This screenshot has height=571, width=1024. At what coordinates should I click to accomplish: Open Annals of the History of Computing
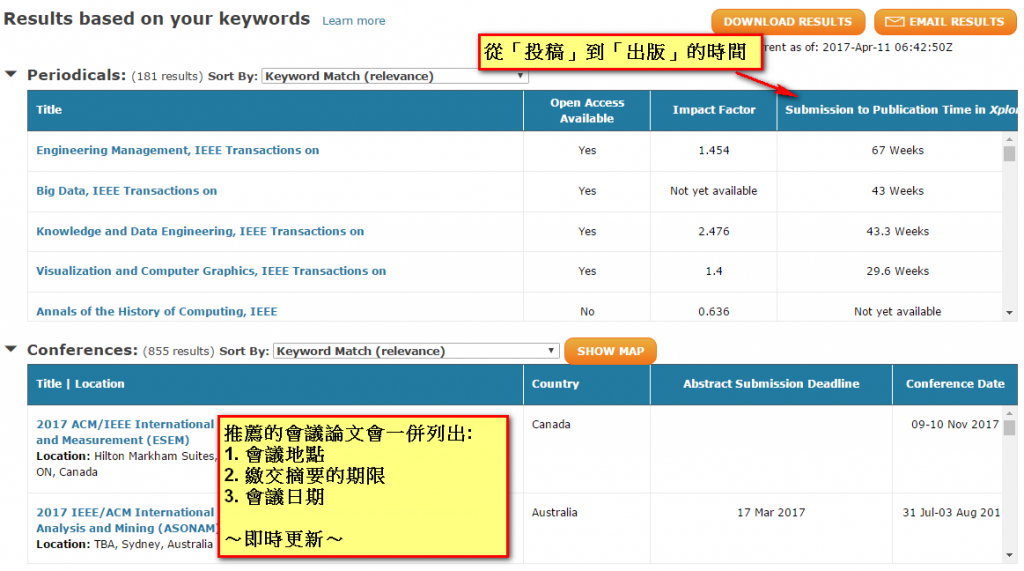[x=157, y=312]
